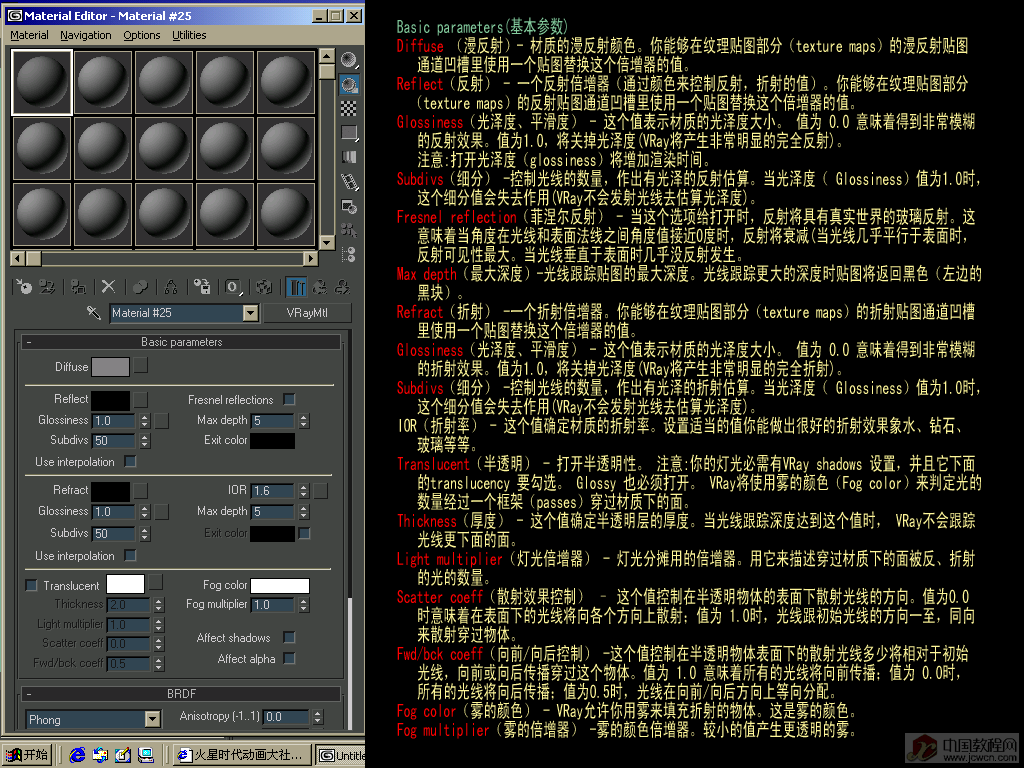
Task: Click the Fog multiplier spinner arrows
Action: 304,605
